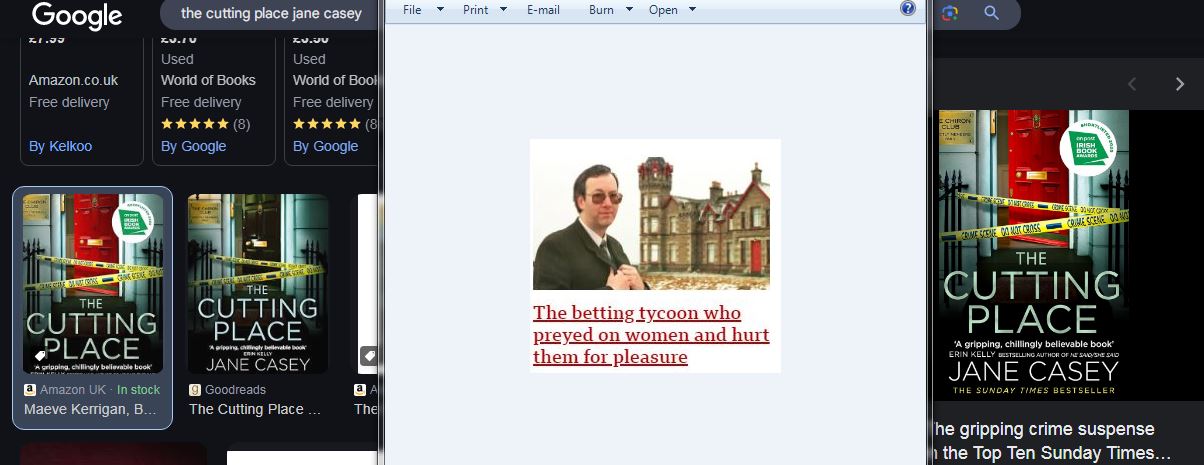Screen dimensions: 1204x465
Task: Click the Google logo in the browser
Action: 77,15
